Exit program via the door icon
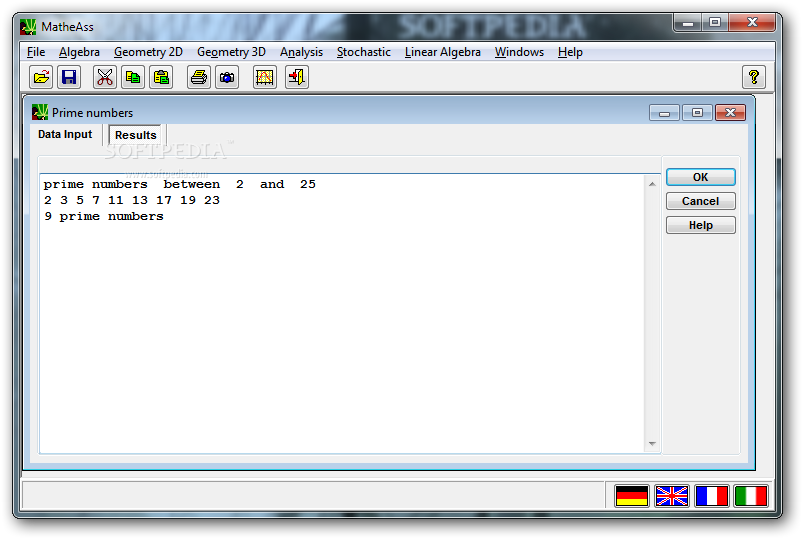 click(297, 77)
